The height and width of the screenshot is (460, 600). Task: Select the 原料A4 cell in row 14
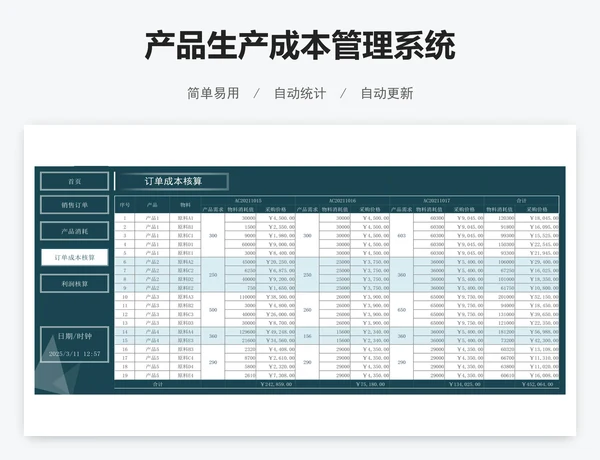click(x=185, y=331)
